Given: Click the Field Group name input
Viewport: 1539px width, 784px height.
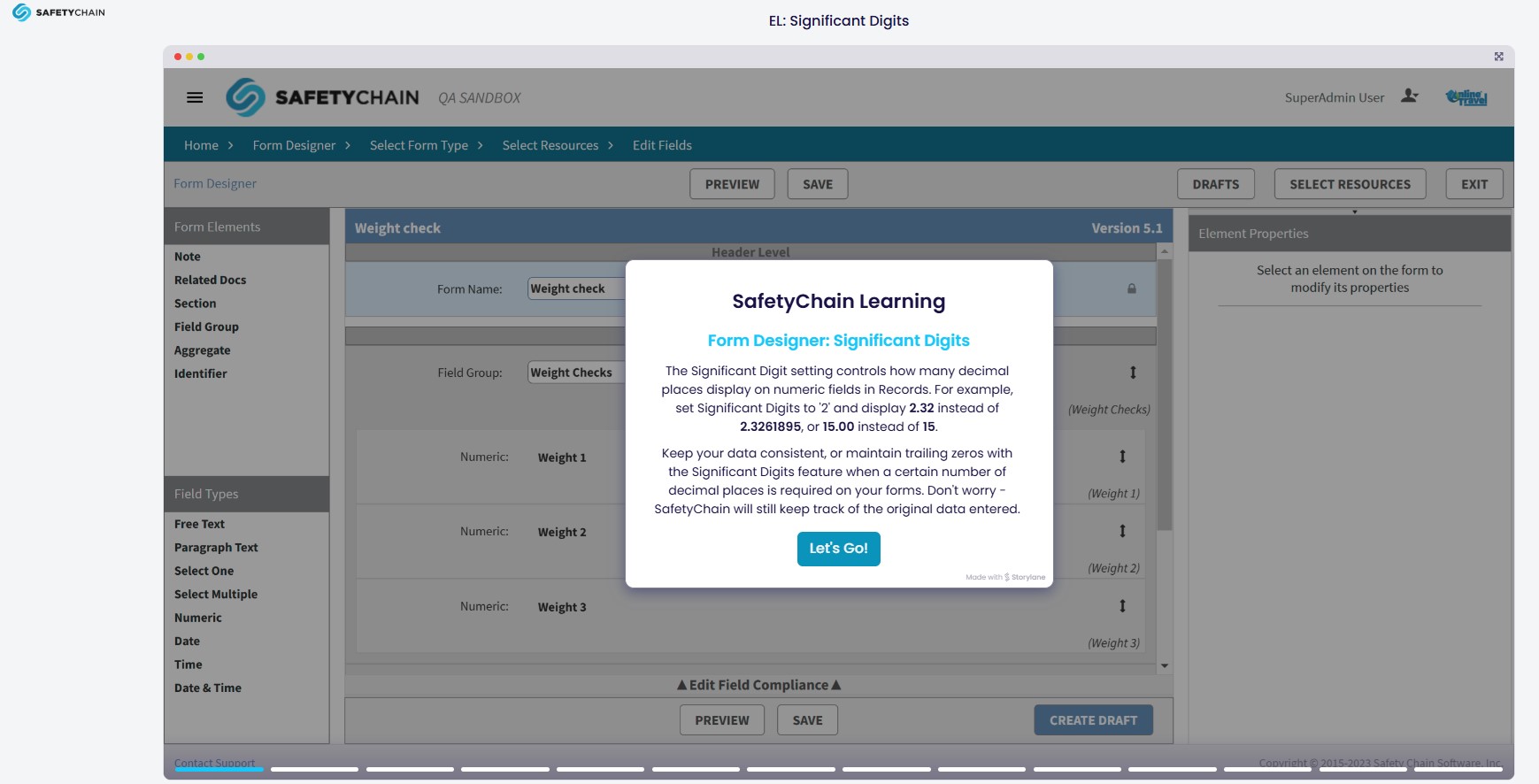Looking at the screenshot, I should (x=577, y=373).
